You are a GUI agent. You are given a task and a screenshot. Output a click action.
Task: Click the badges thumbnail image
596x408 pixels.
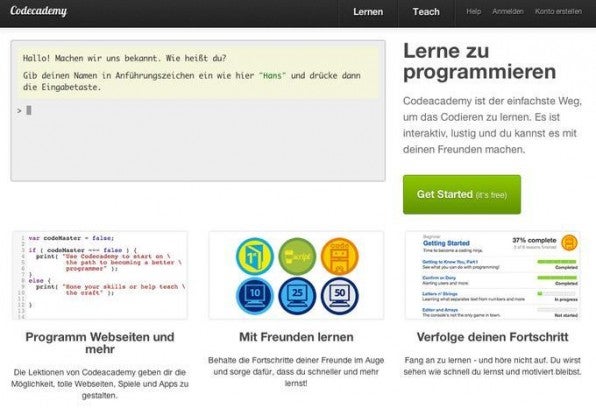[x=296, y=275]
